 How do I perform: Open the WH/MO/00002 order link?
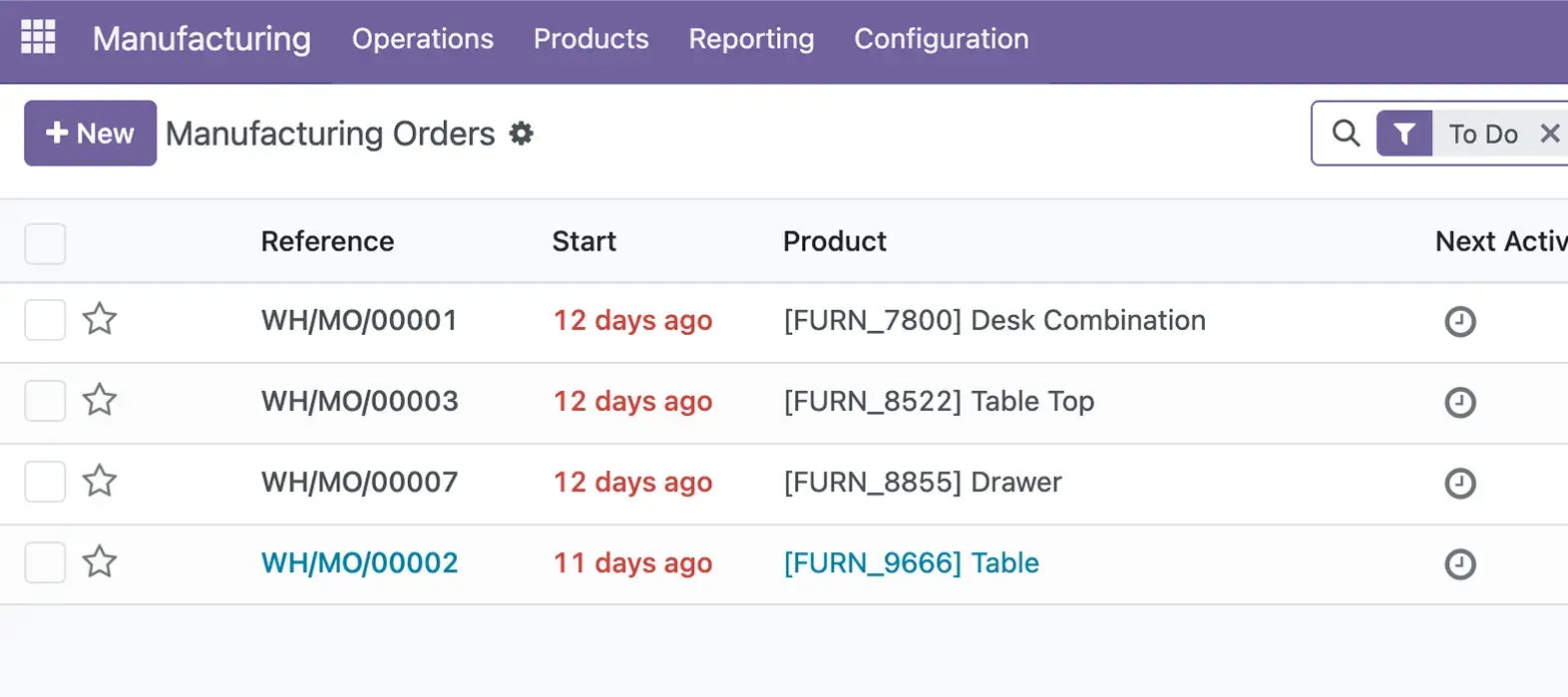tap(359, 563)
